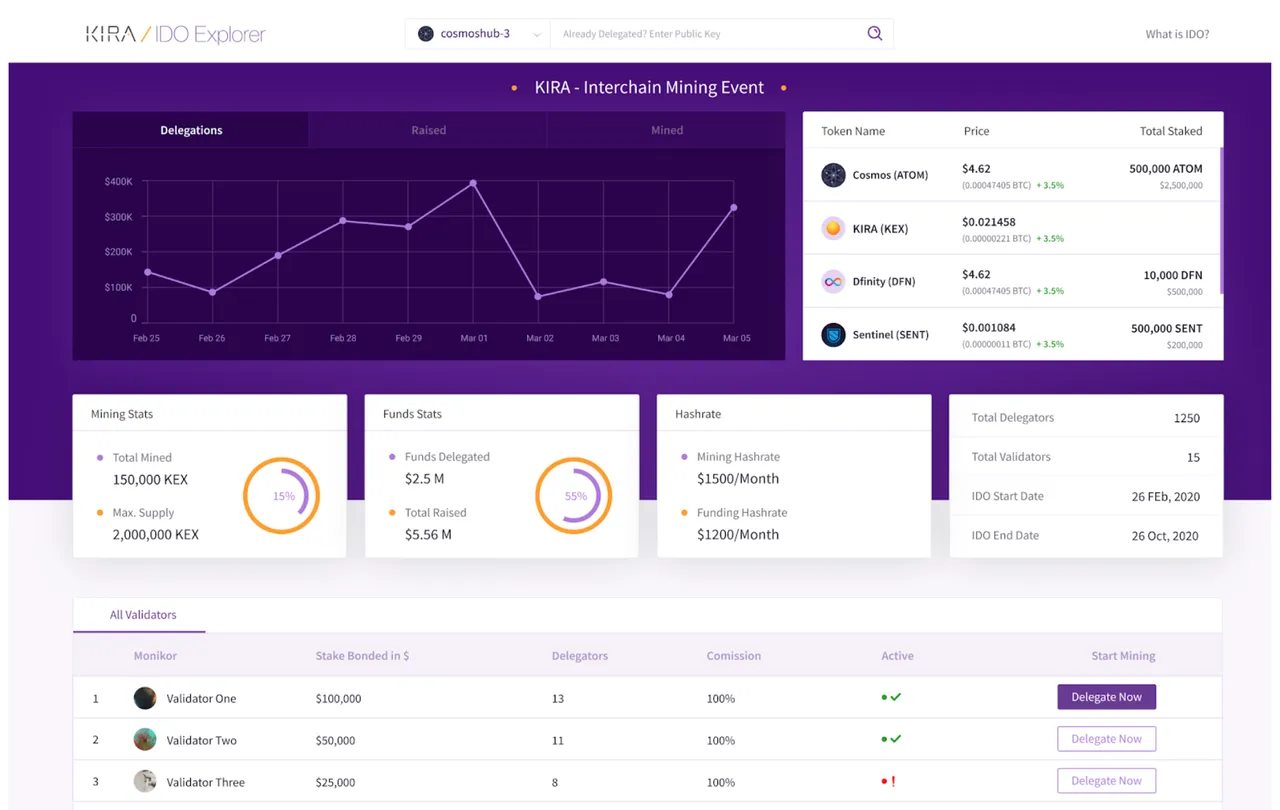The height and width of the screenshot is (810, 1280).
Task: Switch to the Mined chart tab
Action: tap(666, 130)
